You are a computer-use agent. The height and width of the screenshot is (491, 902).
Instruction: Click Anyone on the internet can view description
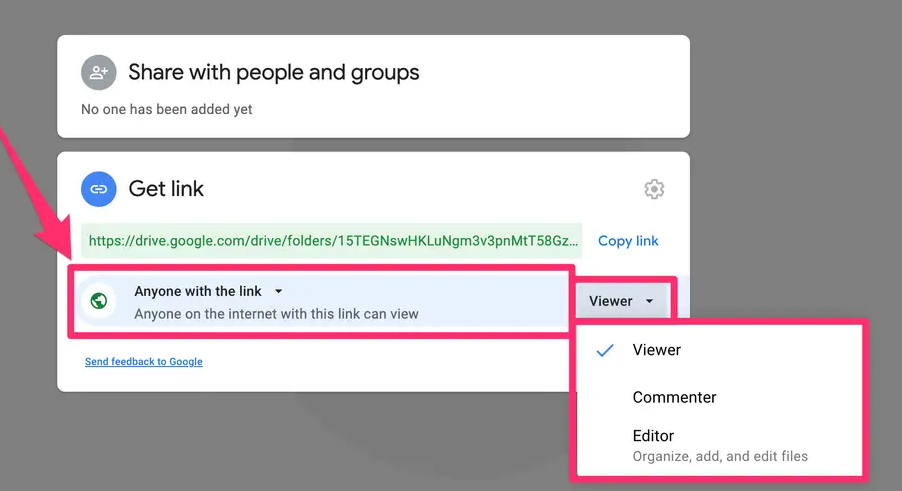pos(277,314)
